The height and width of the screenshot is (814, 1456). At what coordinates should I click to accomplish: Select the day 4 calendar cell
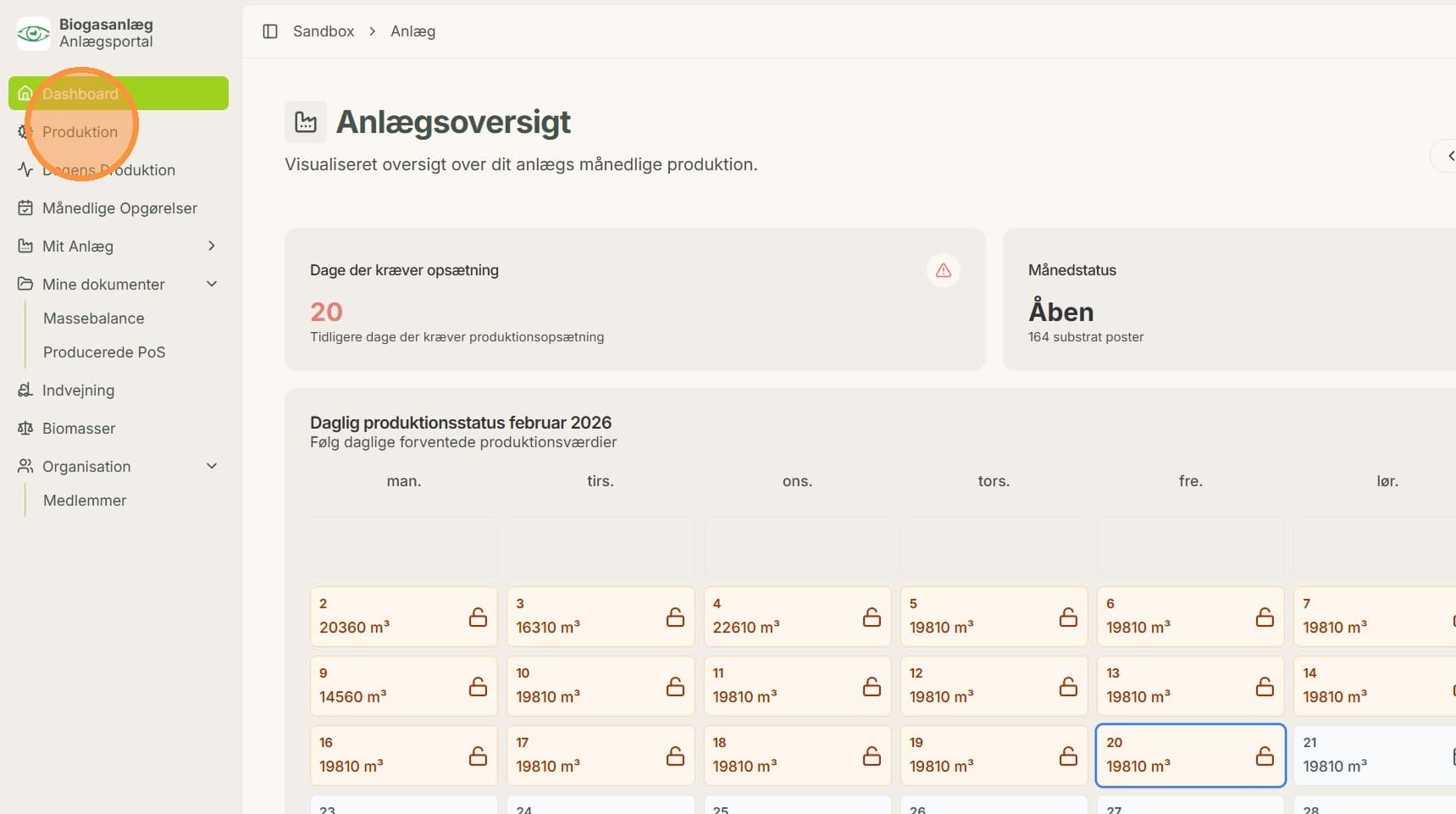coord(797,617)
